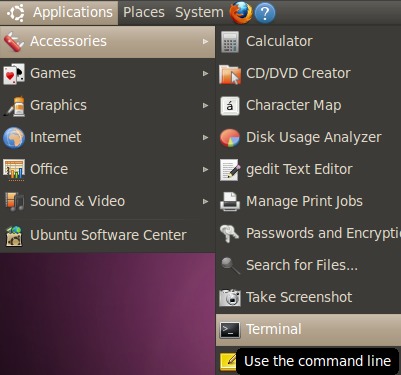Select Sound & Video category

(x=108, y=201)
